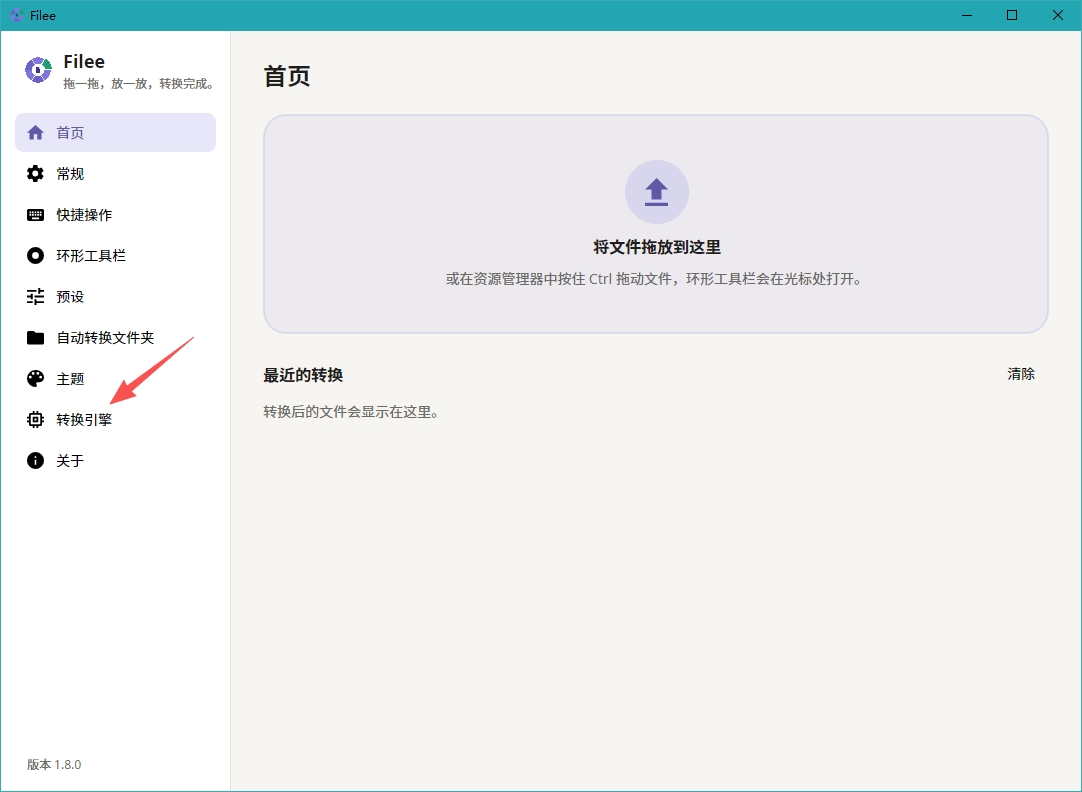Click the keyboard icon for 快捷操作

pyautogui.click(x=35, y=215)
